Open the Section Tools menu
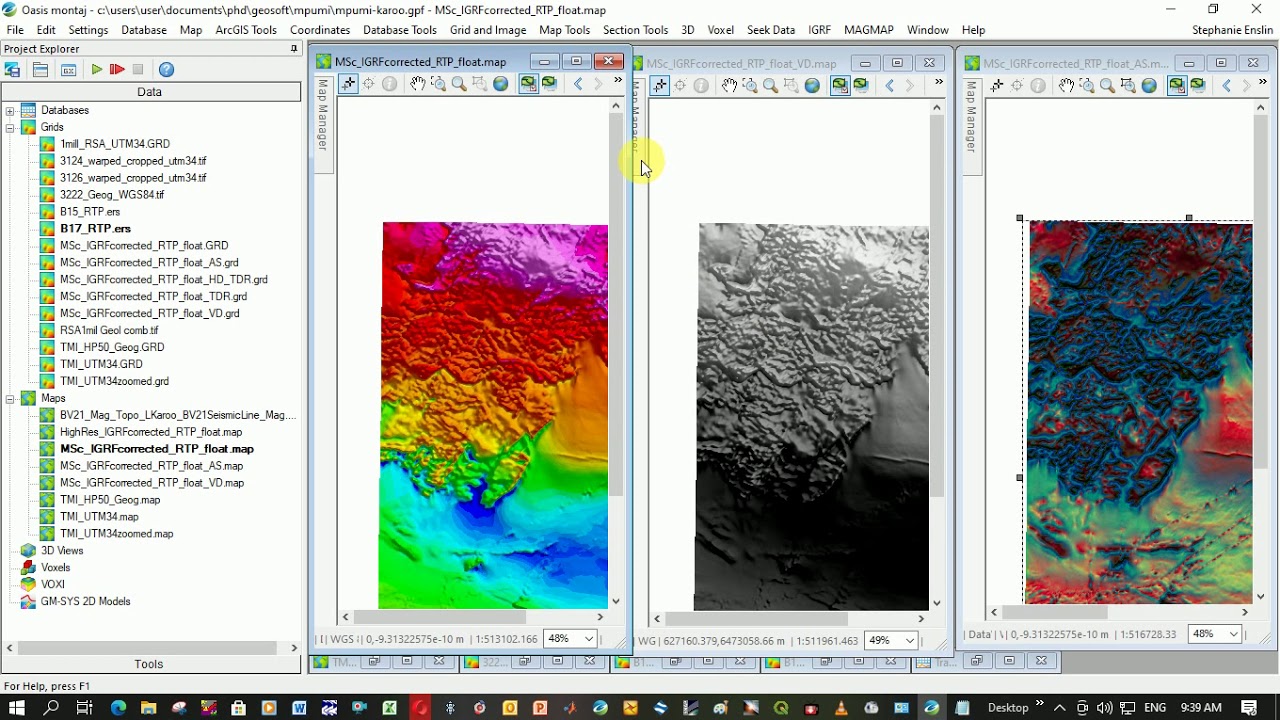The image size is (1280, 720). click(x=635, y=30)
